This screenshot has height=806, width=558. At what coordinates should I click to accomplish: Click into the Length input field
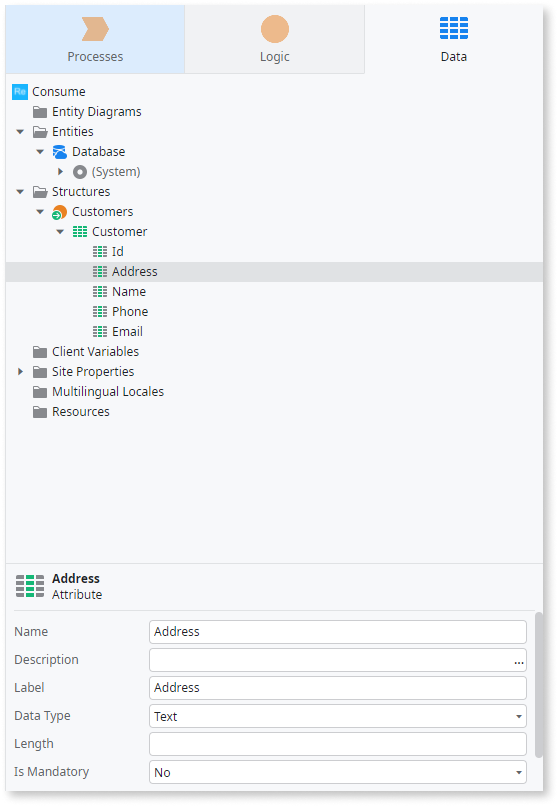tap(338, 744)
